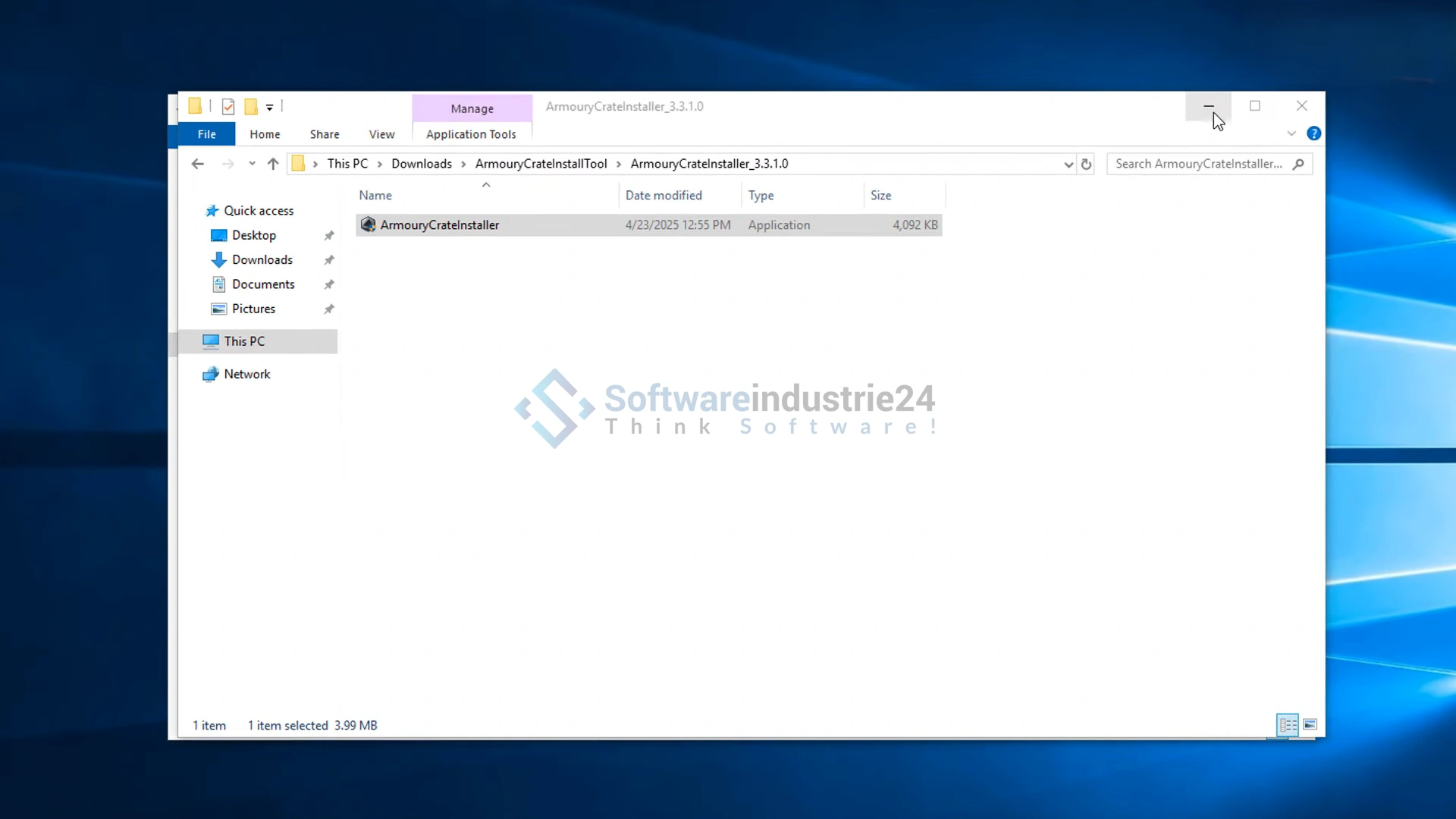Expand the ribbon with the chevron
Viewport: 1456px width, 819px height.
coord(1291,133)
